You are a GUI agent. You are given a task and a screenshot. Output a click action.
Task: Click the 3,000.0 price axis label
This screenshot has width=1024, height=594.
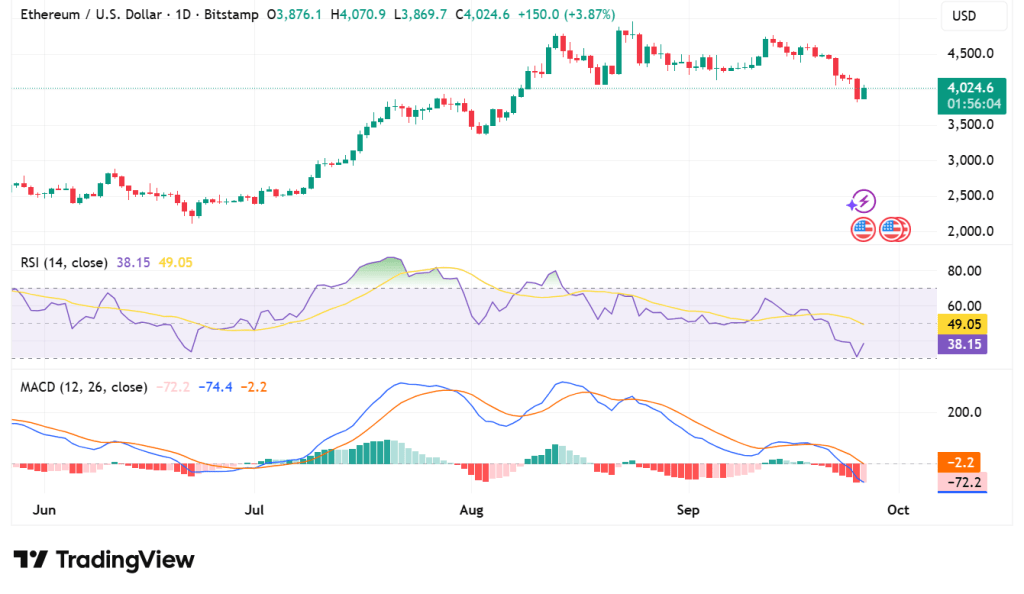click(x=970, y=161)
